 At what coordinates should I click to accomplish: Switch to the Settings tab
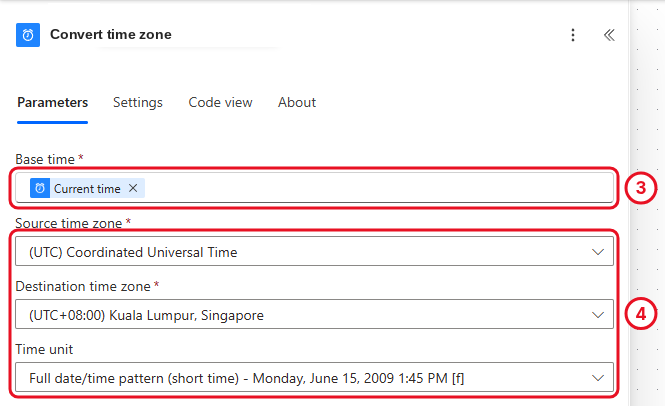138,102
